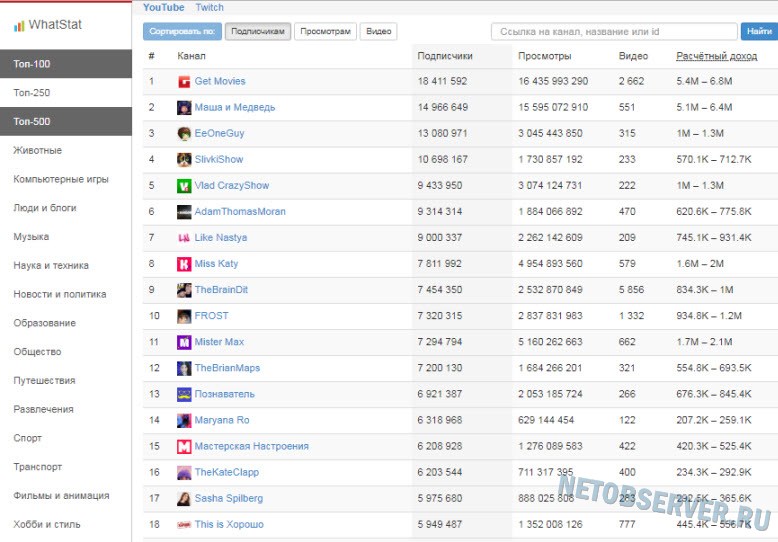The height and width of the screenshot is (542, 778).
Task: Click the This is Хорошо channel avatar
Action: pyautogui.click(x=184, y=525)
